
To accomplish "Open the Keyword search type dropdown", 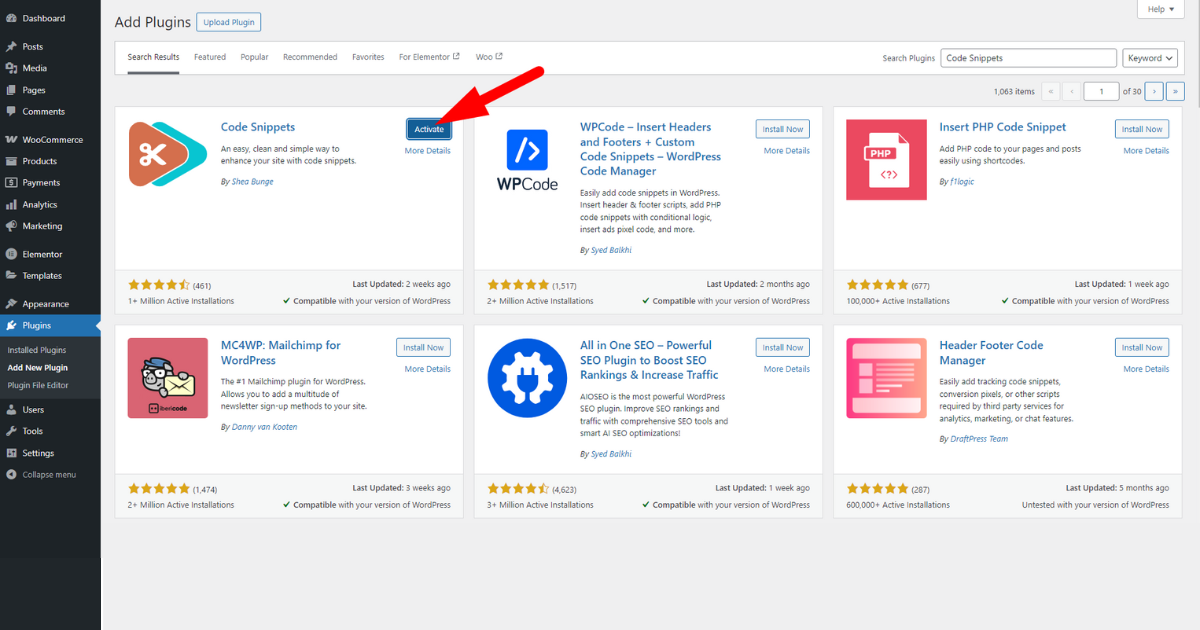I will click(x=1150, y=58).
